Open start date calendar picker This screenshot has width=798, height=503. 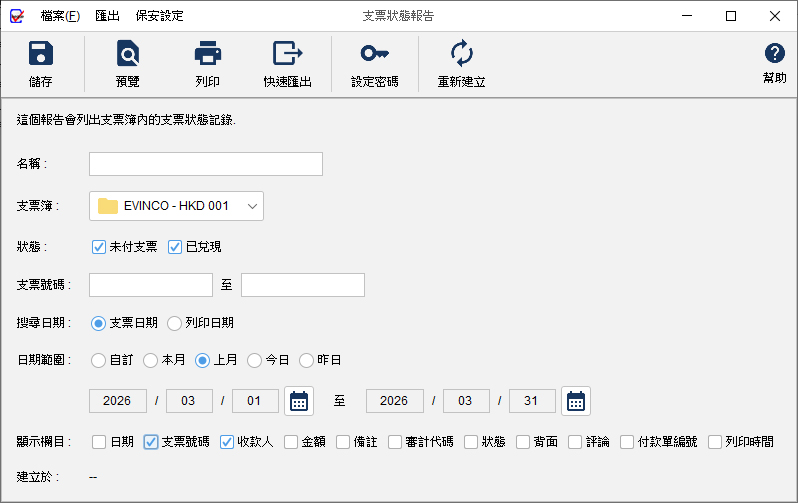(x=299, y=401)
